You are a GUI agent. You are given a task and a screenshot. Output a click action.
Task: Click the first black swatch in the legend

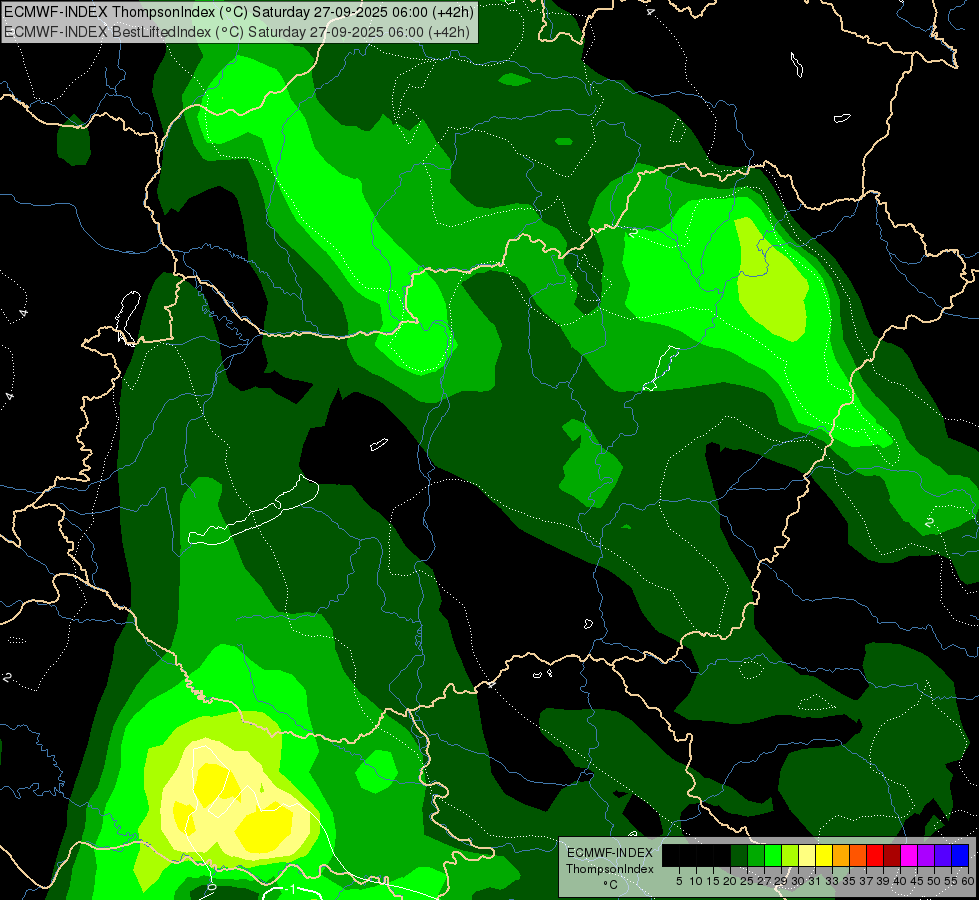pyautogui.click(x=670, y=855)
